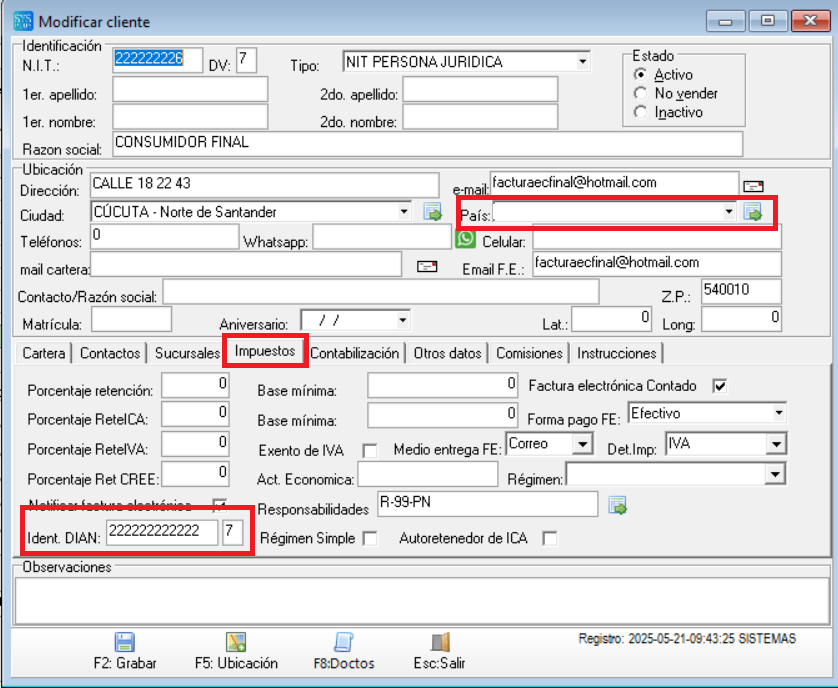Image resolution: width=838 pixels, height=688 pixels.
Task: Open the Forma pago FE dropdown
Action: click(778, 413)
